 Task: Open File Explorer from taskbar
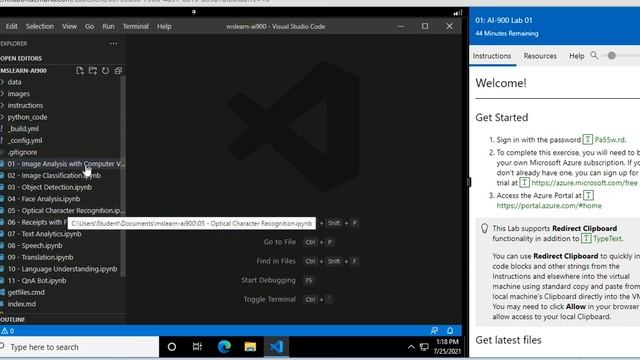250,347
